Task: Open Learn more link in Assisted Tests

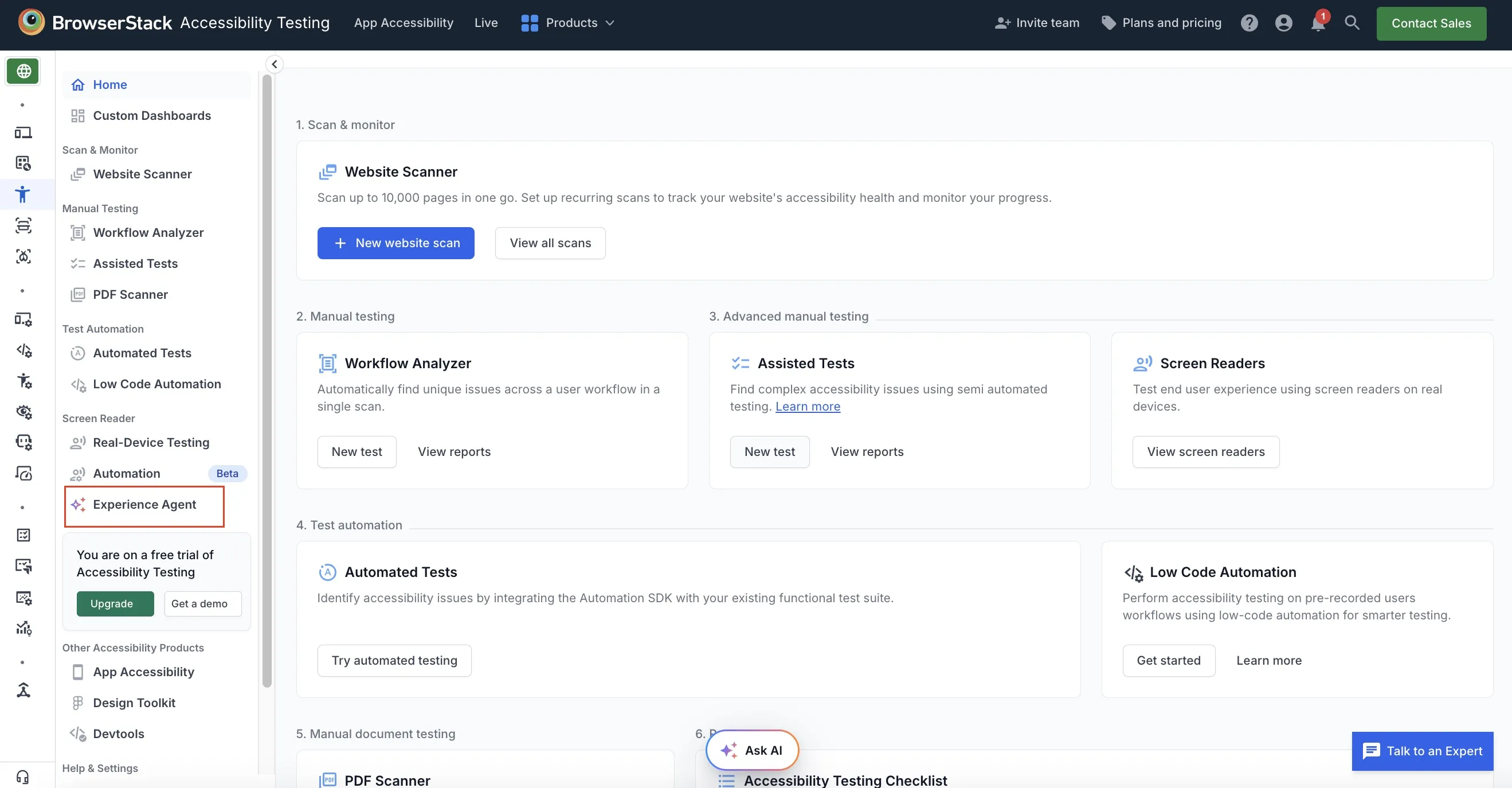Action: point(808,407)
